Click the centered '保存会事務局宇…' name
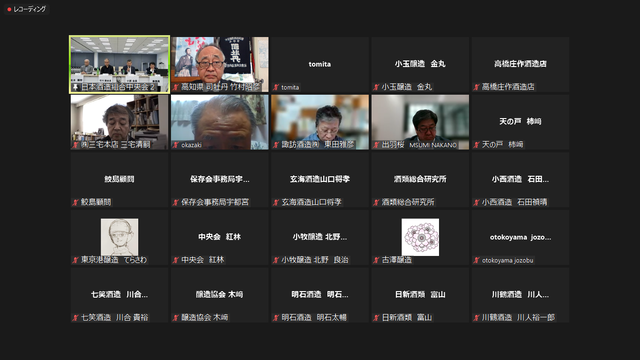Viewport: 640px width, 360px height. (220, 179)
